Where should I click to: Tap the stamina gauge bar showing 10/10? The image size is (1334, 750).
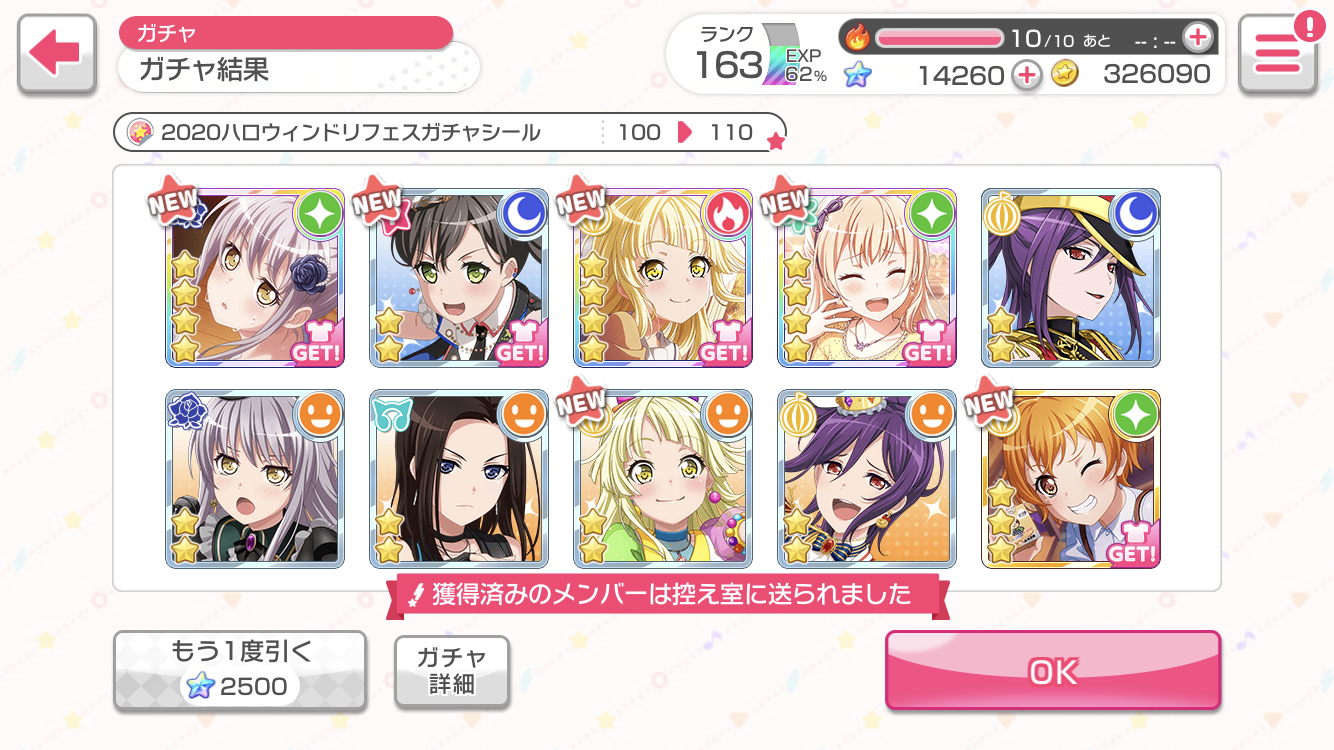940,38
